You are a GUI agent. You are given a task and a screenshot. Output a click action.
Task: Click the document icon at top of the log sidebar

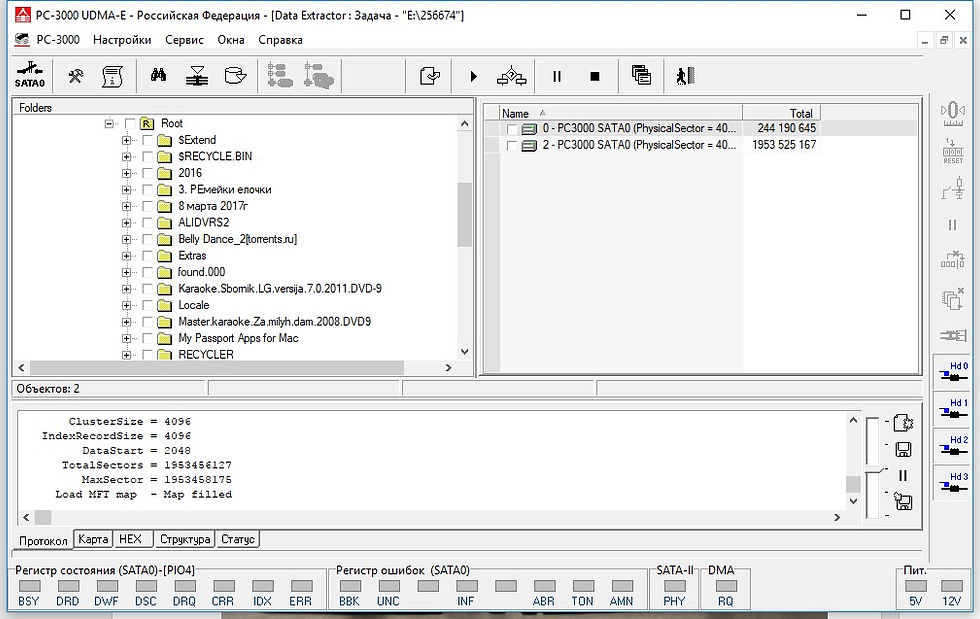903,423
